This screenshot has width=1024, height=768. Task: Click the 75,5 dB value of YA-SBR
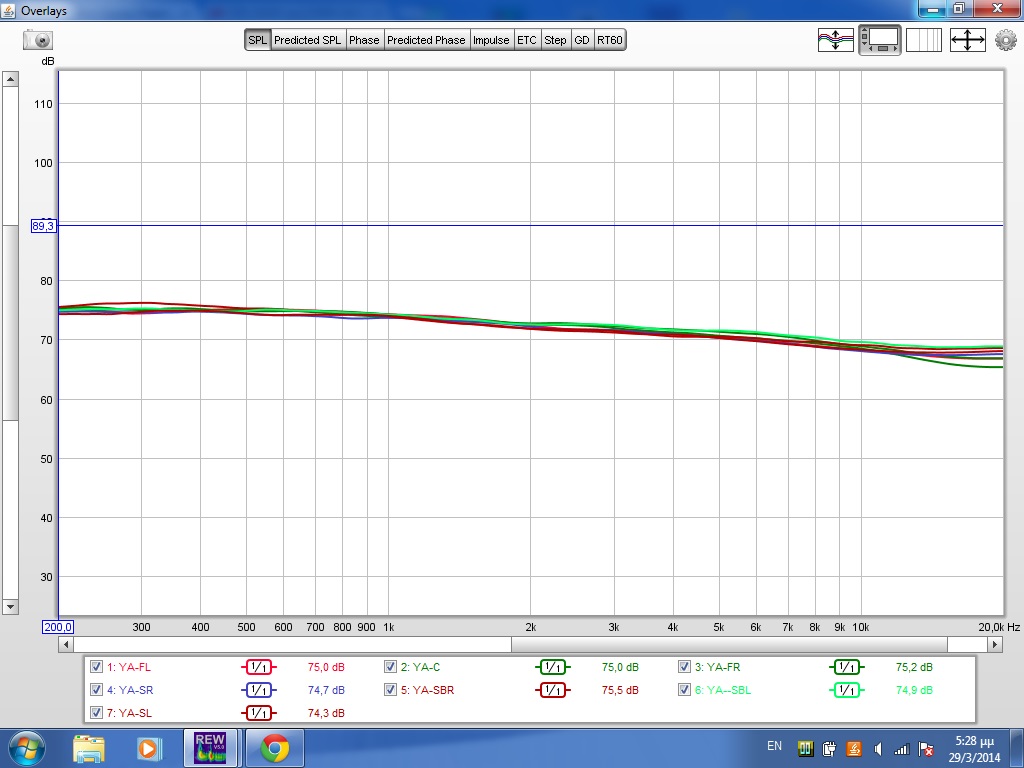pos(620,690)
